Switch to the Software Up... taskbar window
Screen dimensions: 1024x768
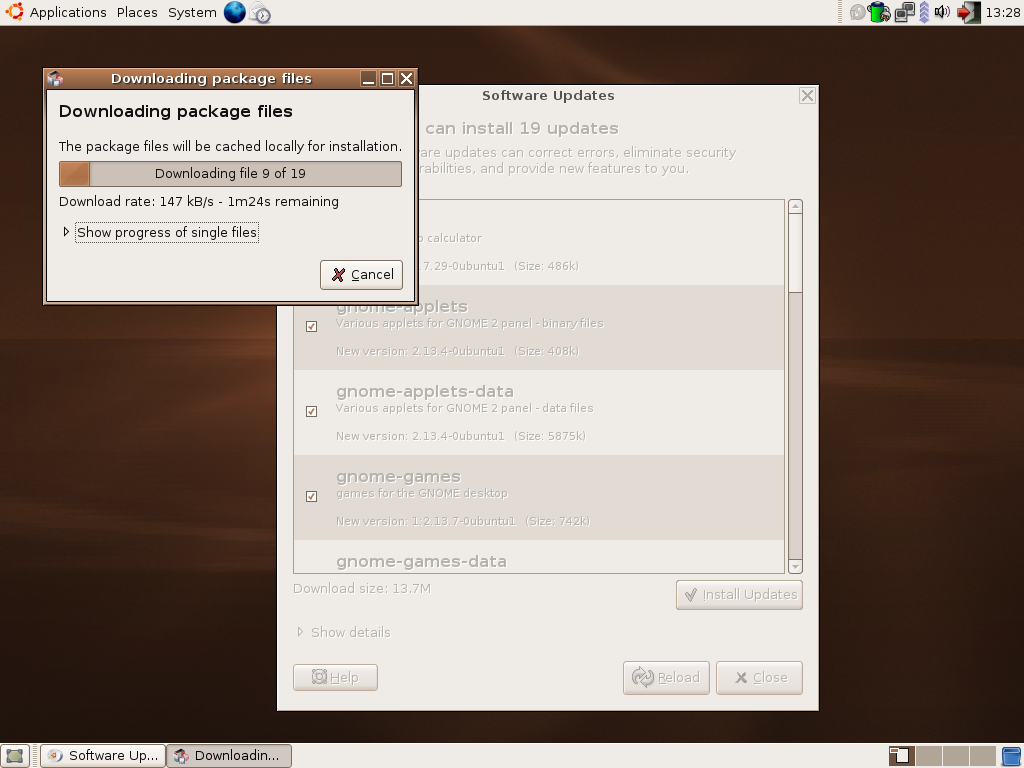pyautogui.click(x=103, y=756)
